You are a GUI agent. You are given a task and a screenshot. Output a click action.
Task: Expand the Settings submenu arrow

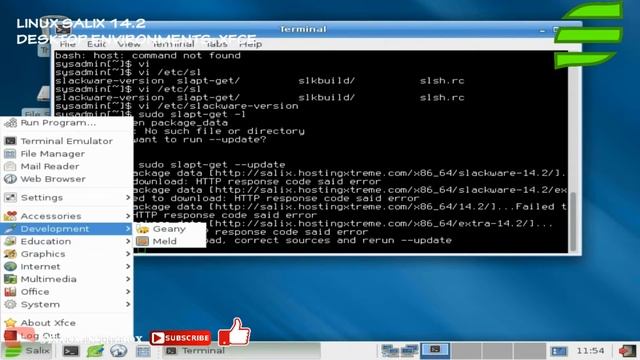(x=128, y=197)
